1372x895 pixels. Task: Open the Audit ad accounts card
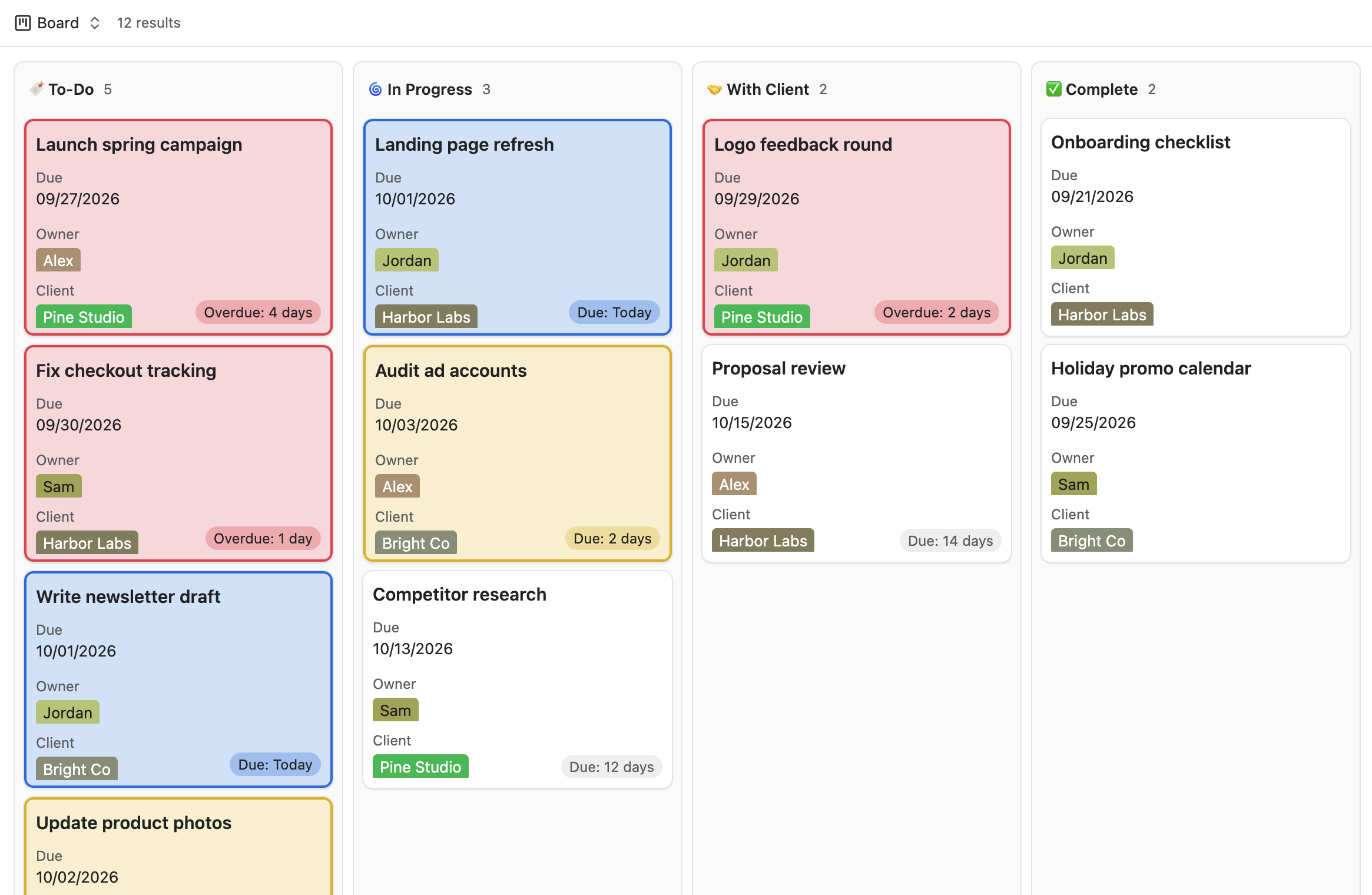point(518,453)
